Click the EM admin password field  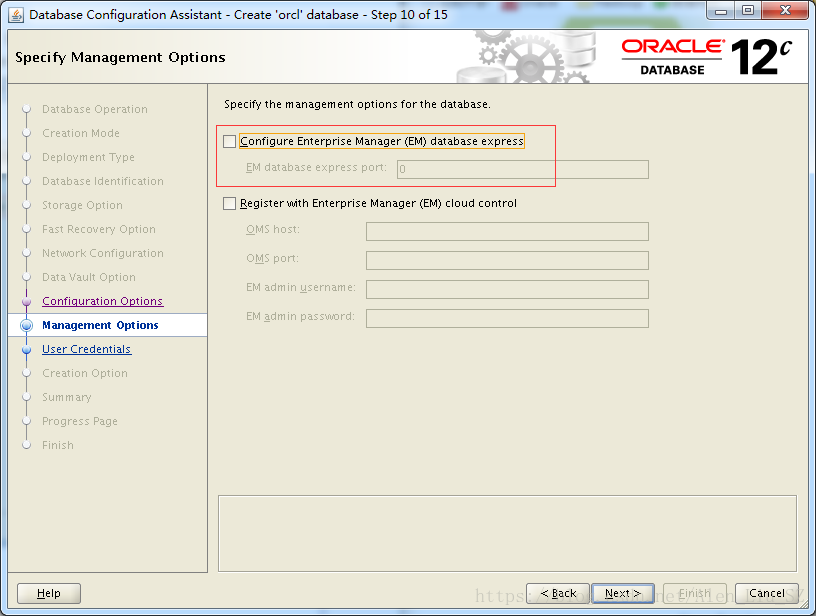click(507, 319)
